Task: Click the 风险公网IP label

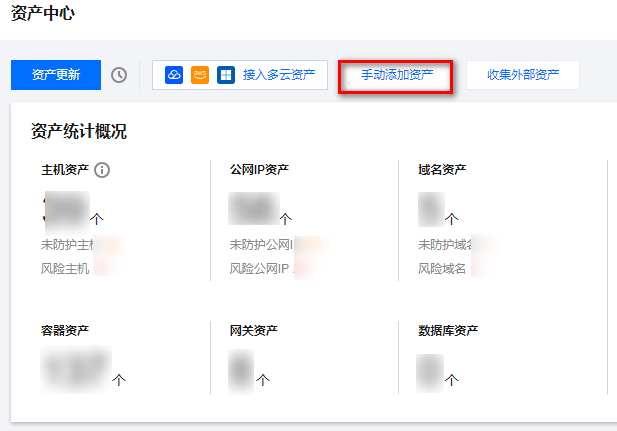Action: [x=259, y=269]
